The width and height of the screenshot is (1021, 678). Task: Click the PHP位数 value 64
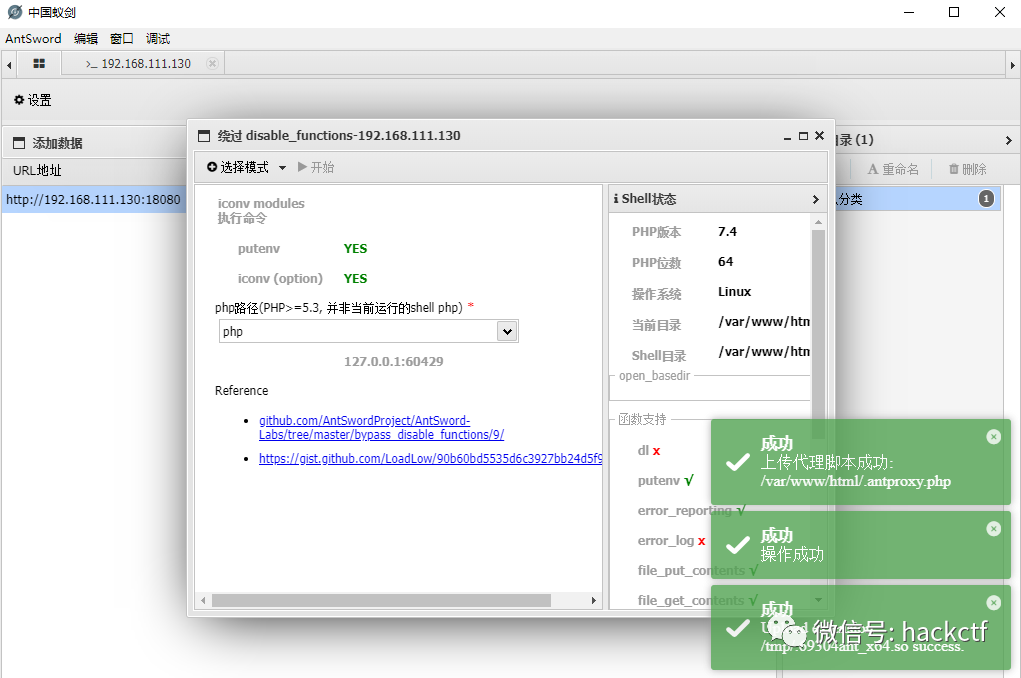(725, 262)
